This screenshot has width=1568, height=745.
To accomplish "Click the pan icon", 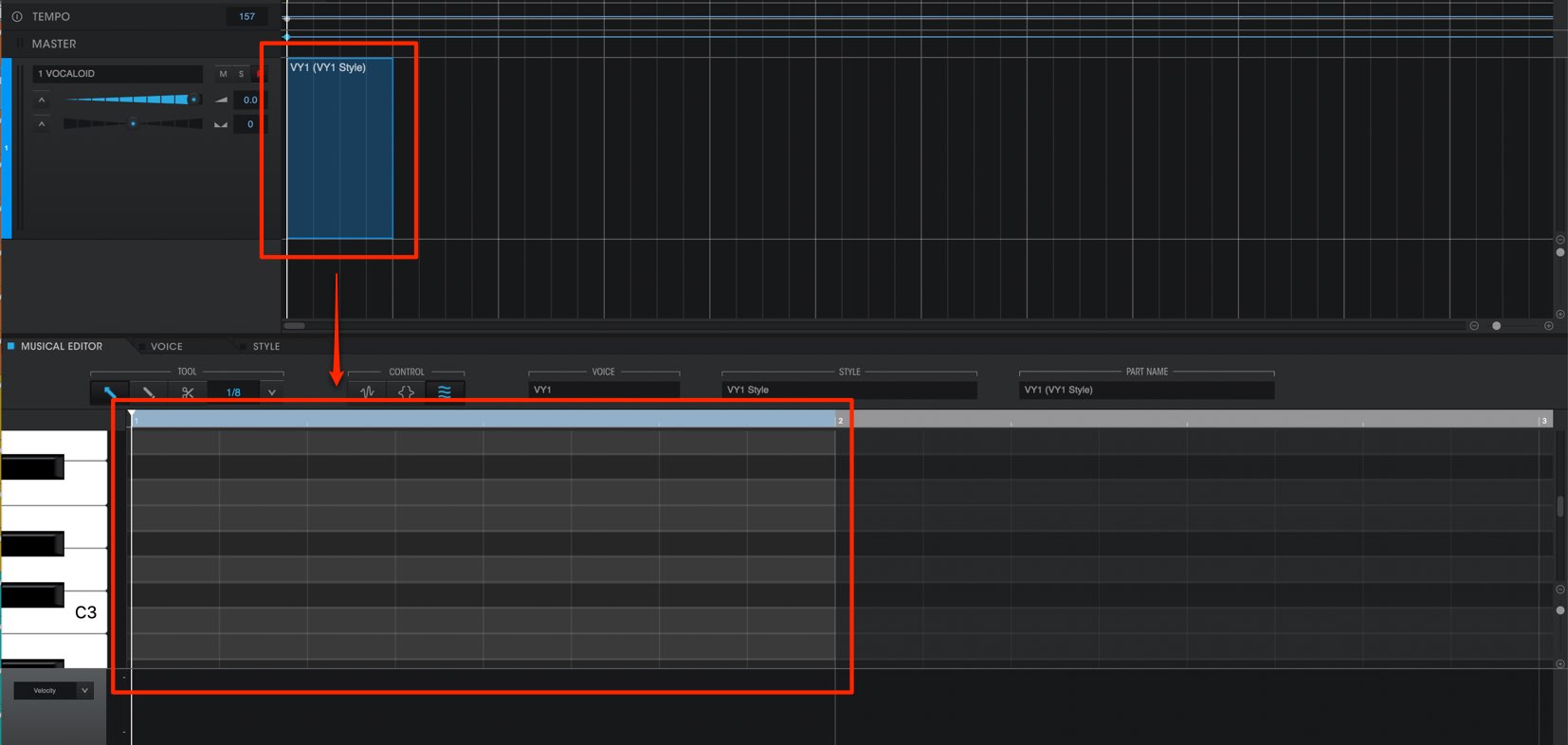I will tap(221, 124).
